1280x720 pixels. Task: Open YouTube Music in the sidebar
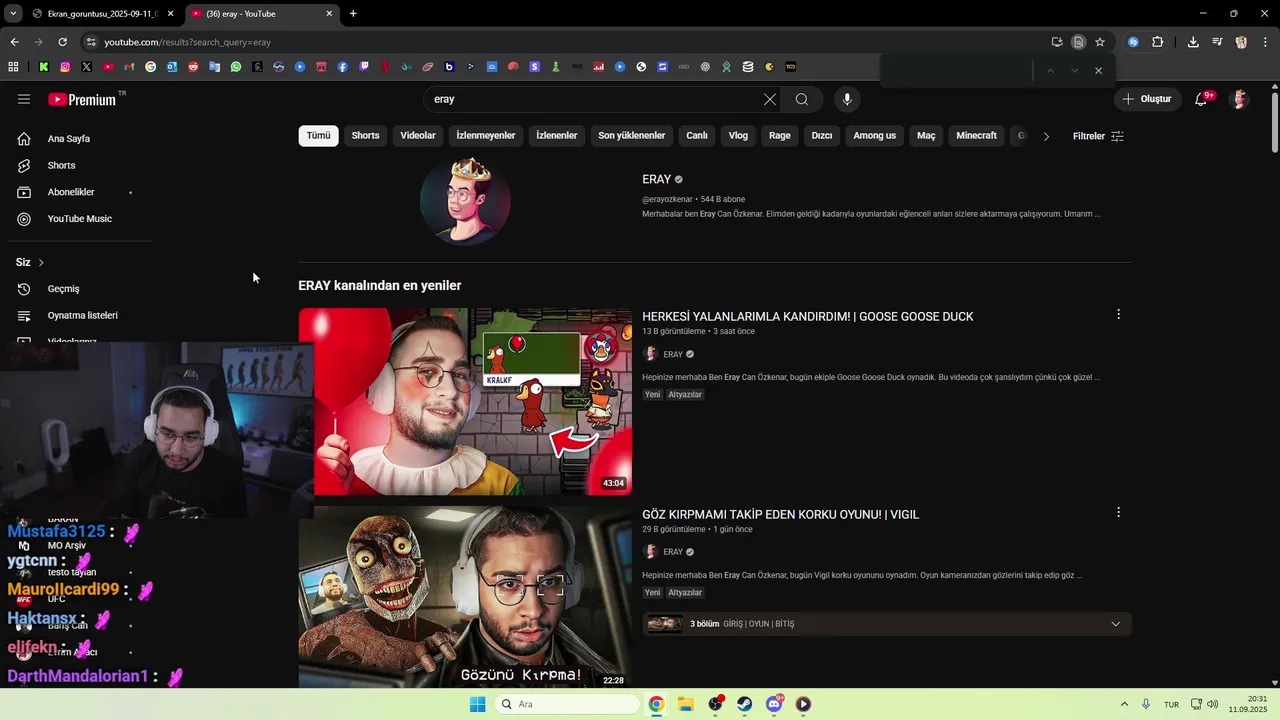[x=79, y=219]
